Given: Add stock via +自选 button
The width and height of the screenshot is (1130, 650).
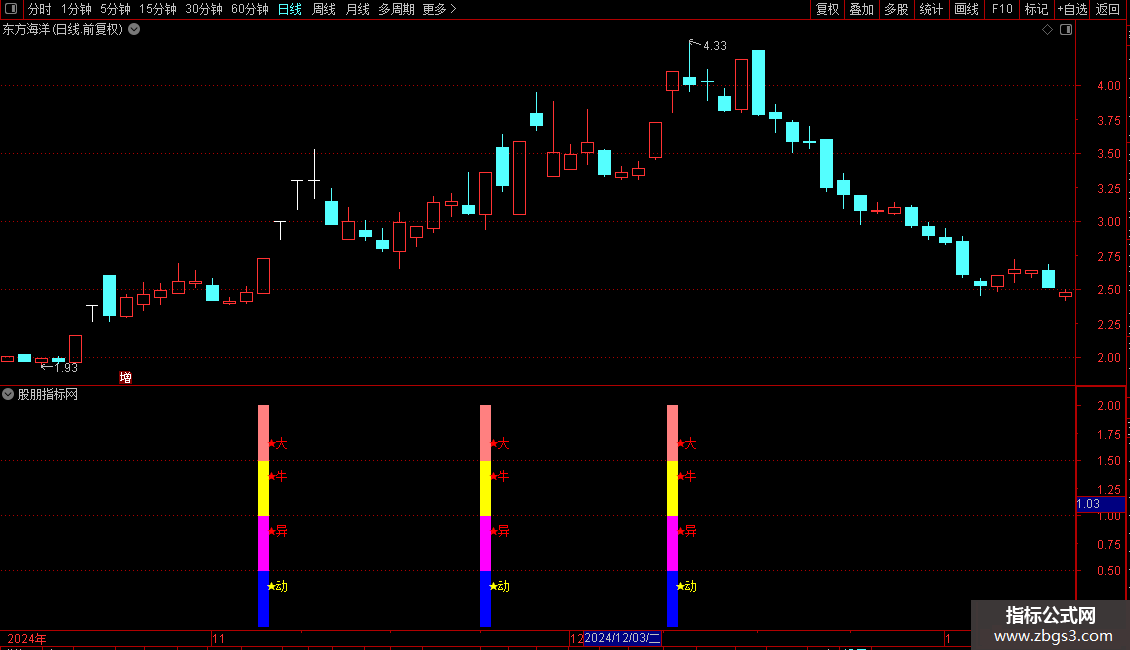Looking at the screenshot, I should [1072, 9].
